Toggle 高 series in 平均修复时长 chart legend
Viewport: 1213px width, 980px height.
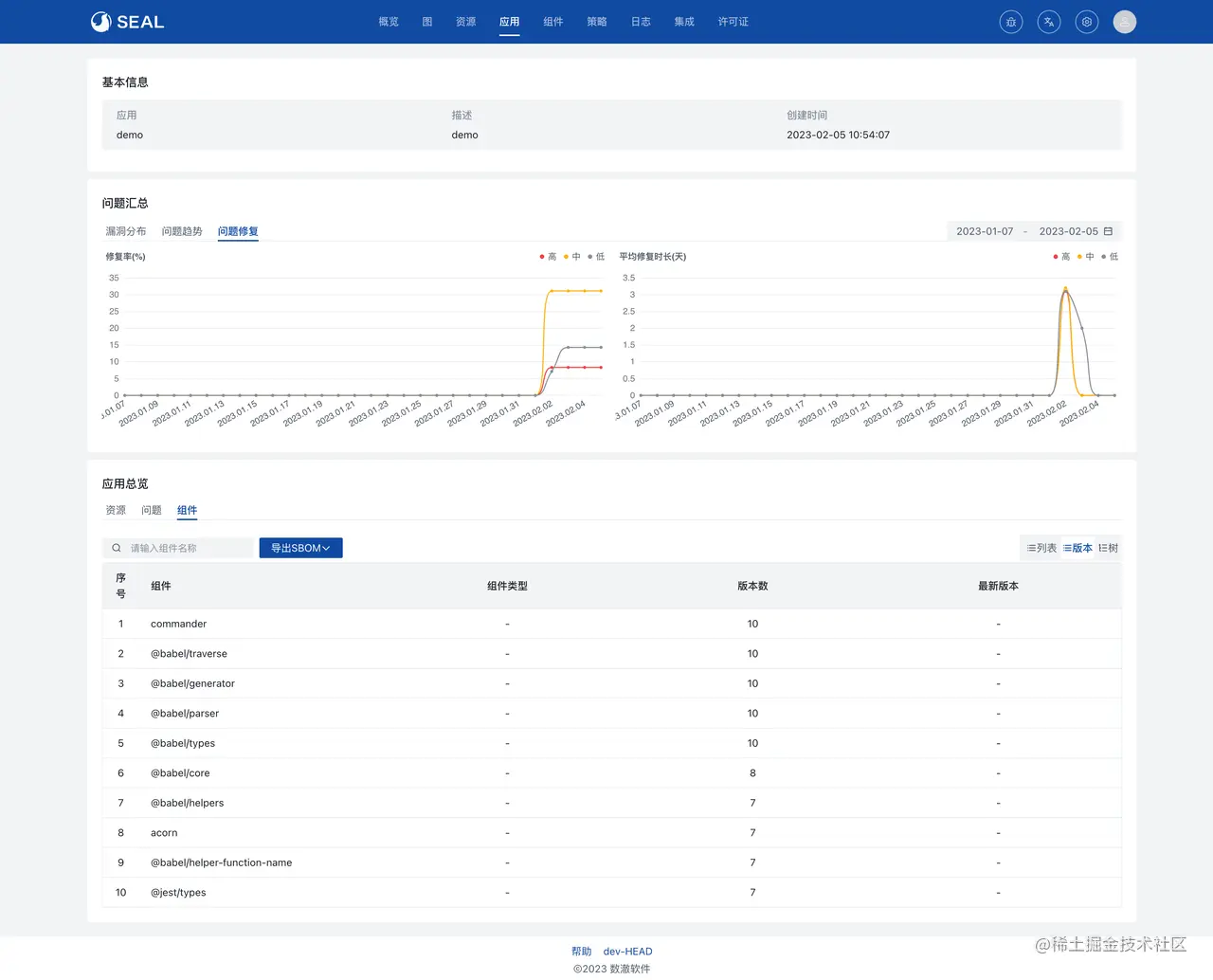click(x=1061, y=257)
